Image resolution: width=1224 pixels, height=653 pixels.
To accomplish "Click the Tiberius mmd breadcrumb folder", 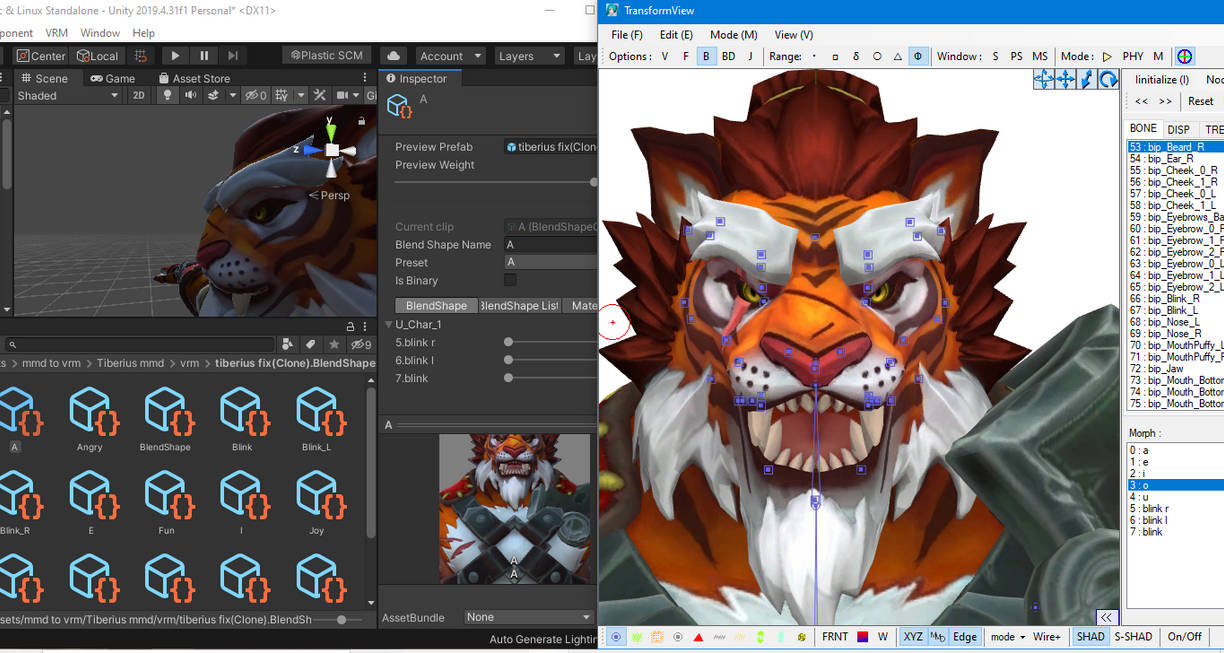I will pyautogui.click(x=130, y=363).
